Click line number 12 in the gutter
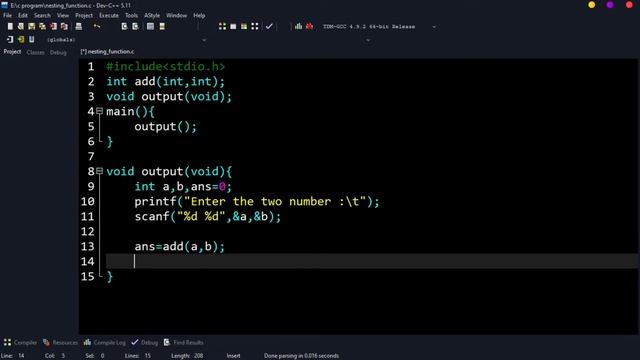 [87, 231]
